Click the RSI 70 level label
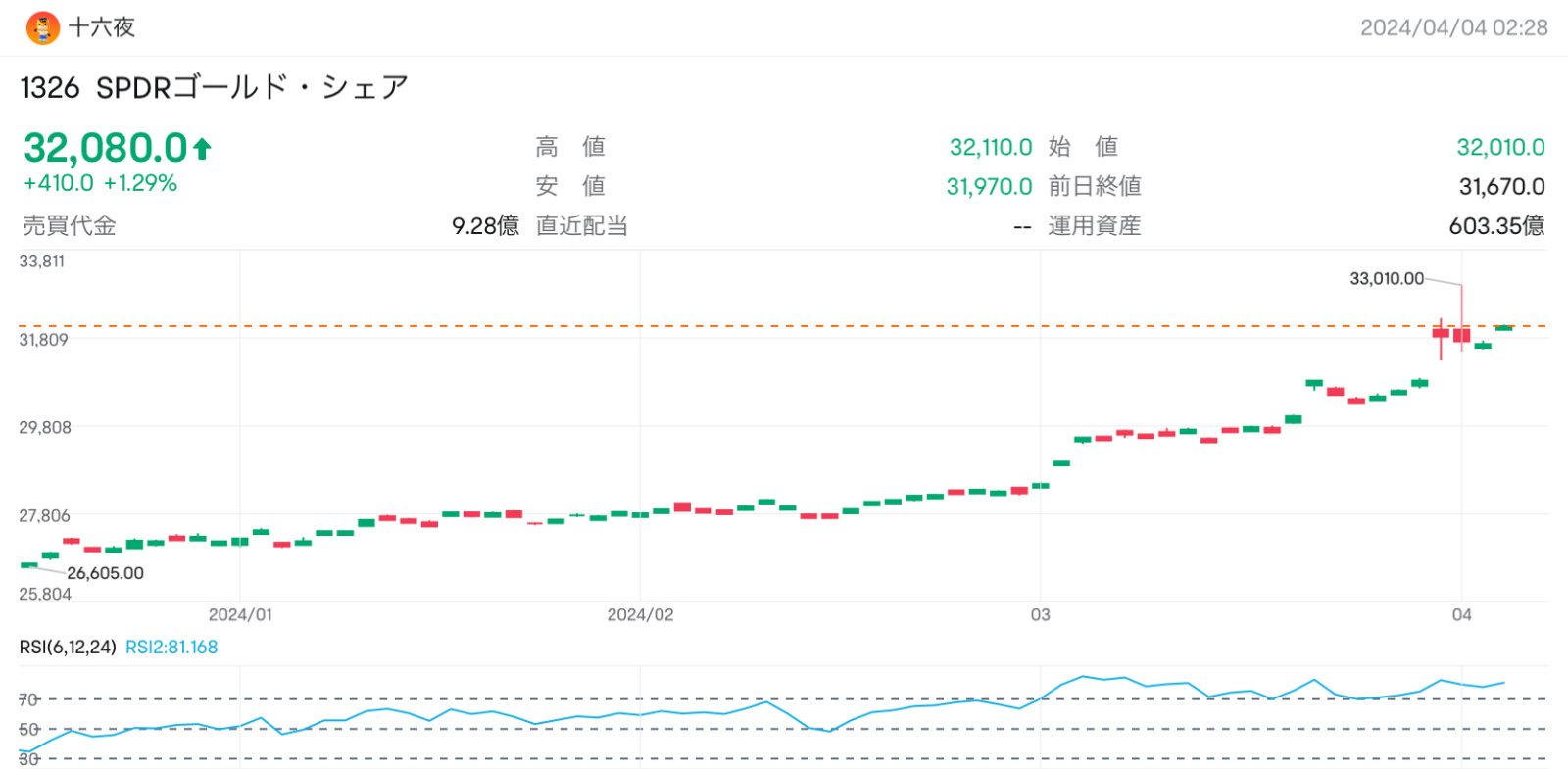 (x=28, y=699)
